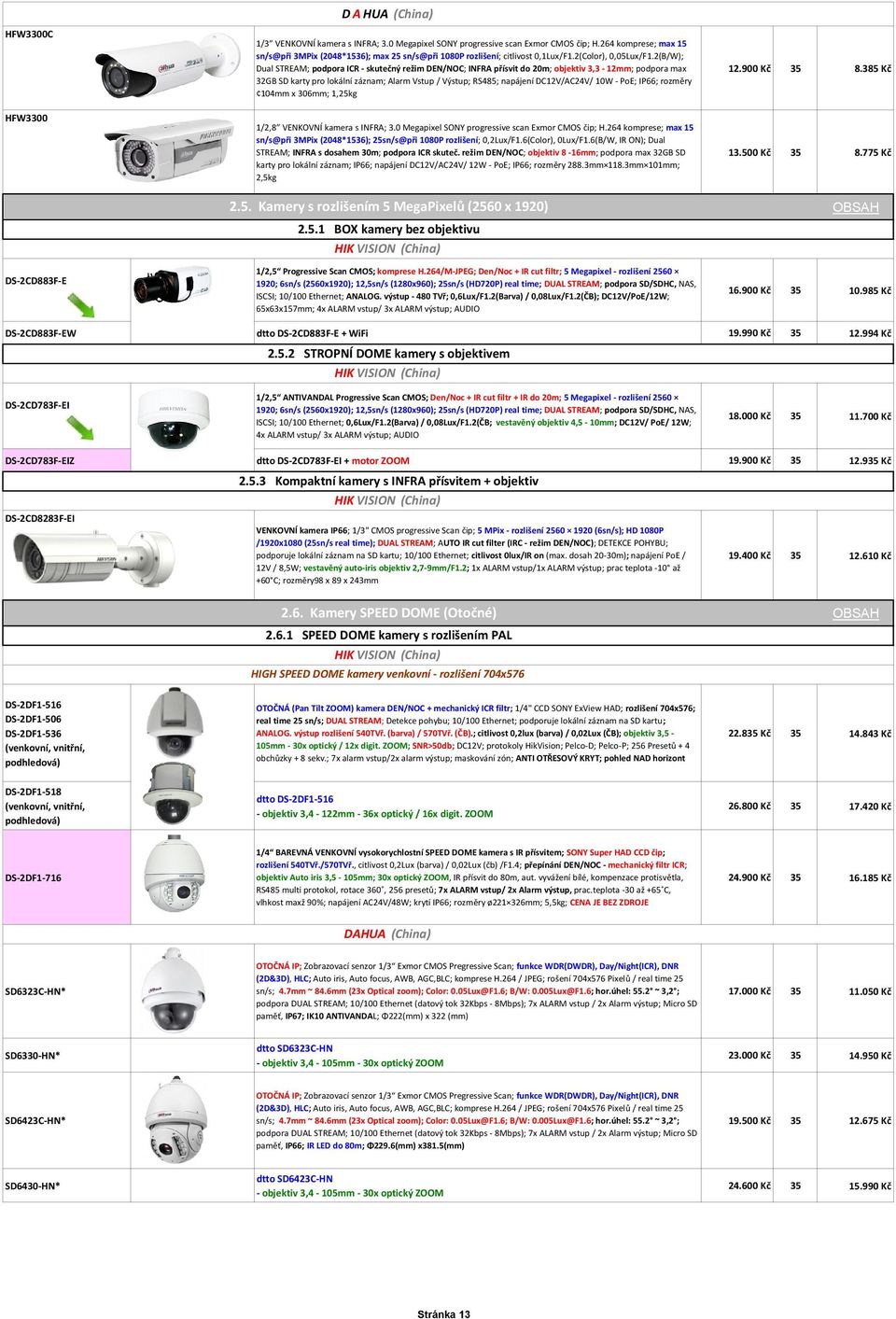Select the model name SD6330-HN*
The image size is (896, 1319).
(33, 1056)
